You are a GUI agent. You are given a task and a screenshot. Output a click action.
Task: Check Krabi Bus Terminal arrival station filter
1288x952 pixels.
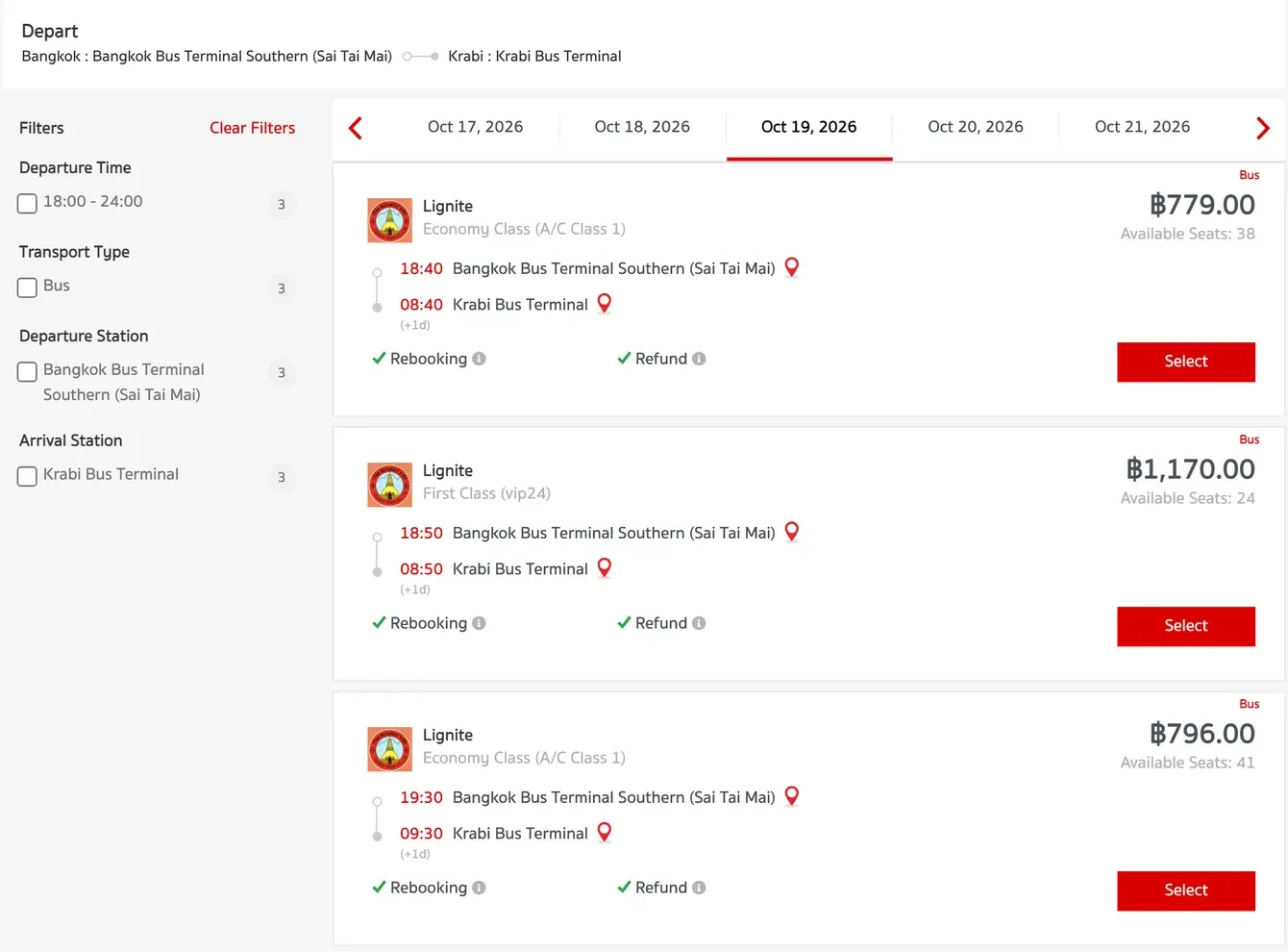[27, 476]
